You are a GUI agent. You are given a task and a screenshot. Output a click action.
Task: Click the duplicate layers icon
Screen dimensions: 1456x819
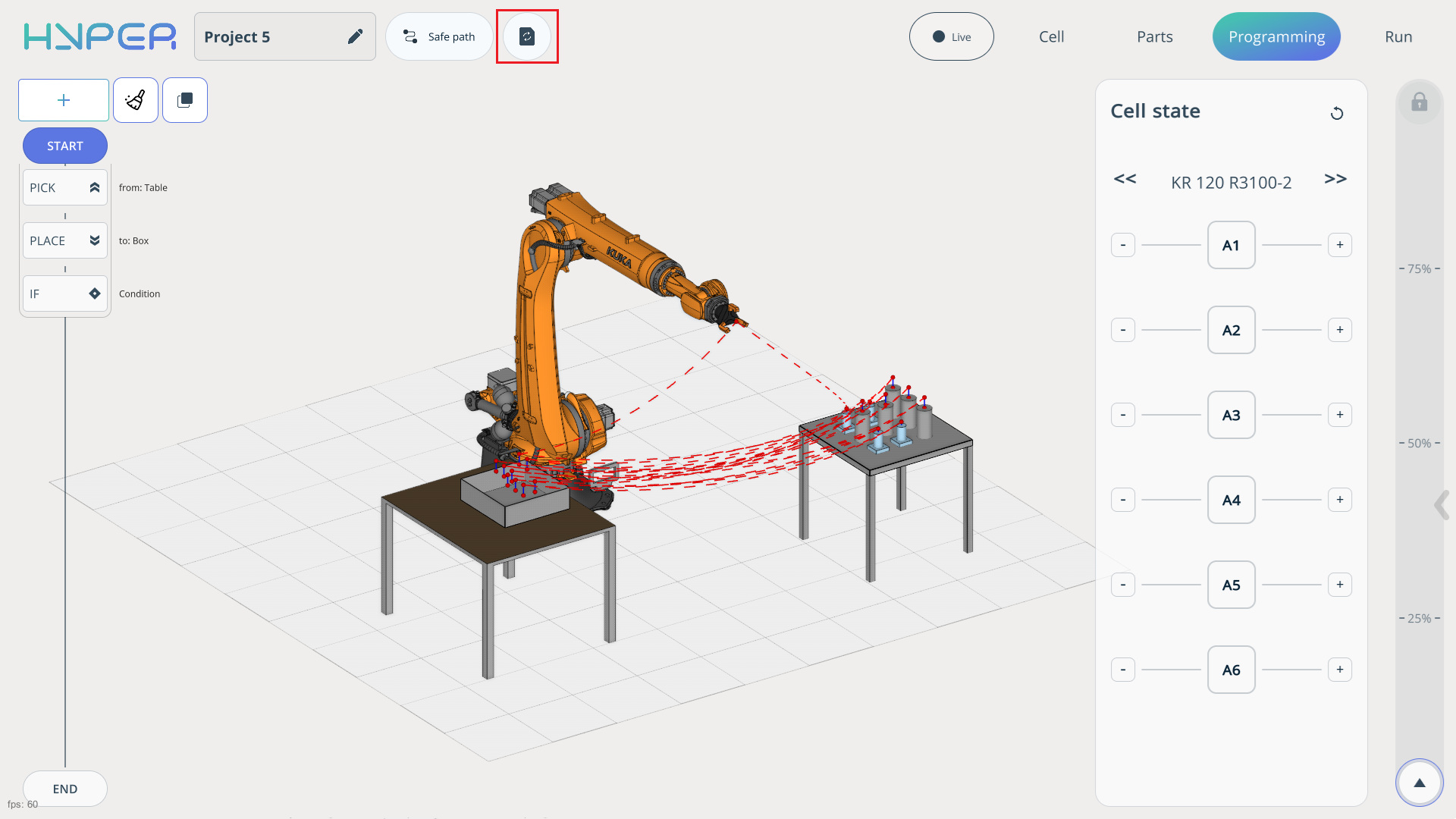(185, 100)
